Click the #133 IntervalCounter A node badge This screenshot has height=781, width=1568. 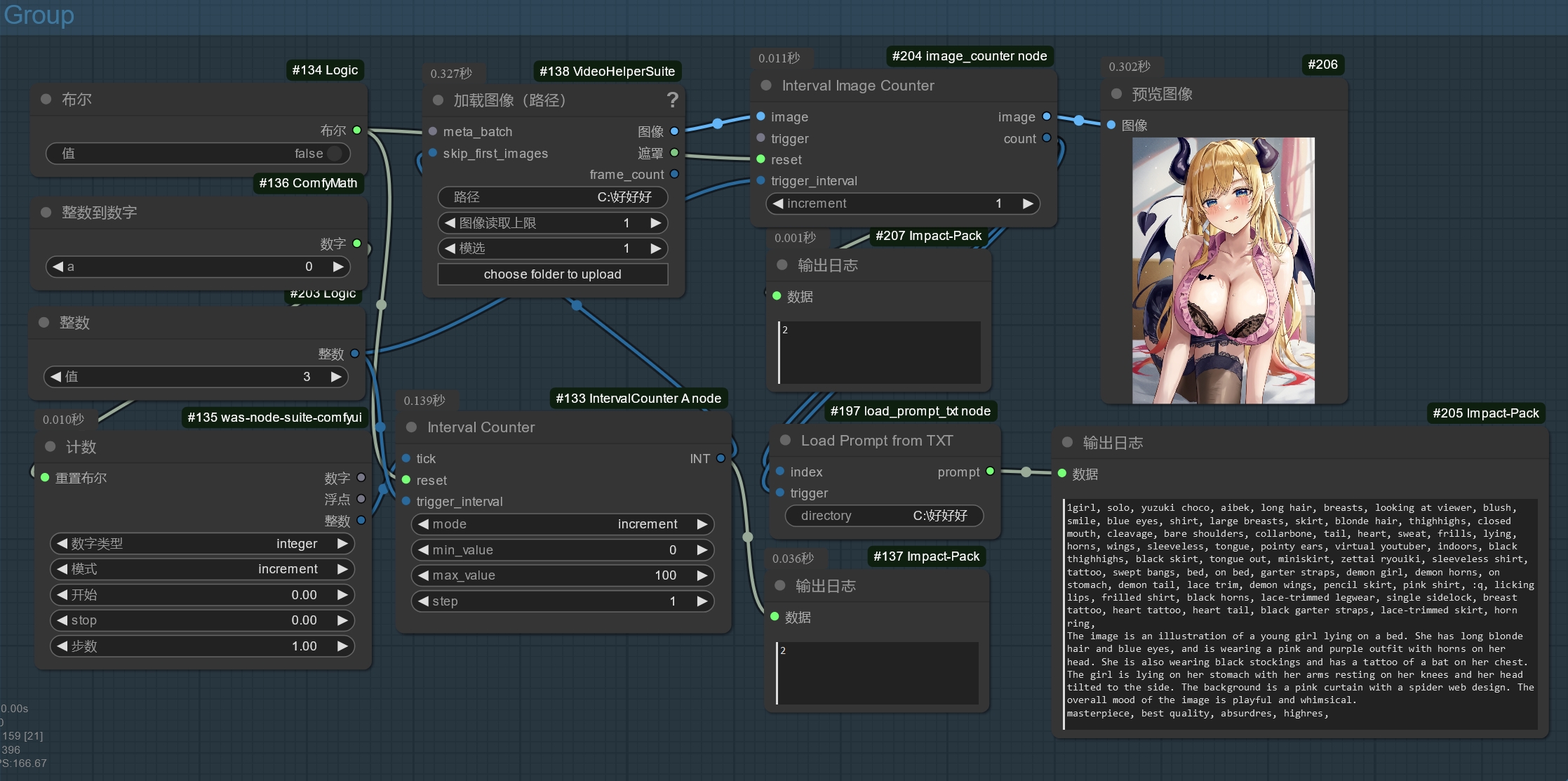(x=638, y=399)
